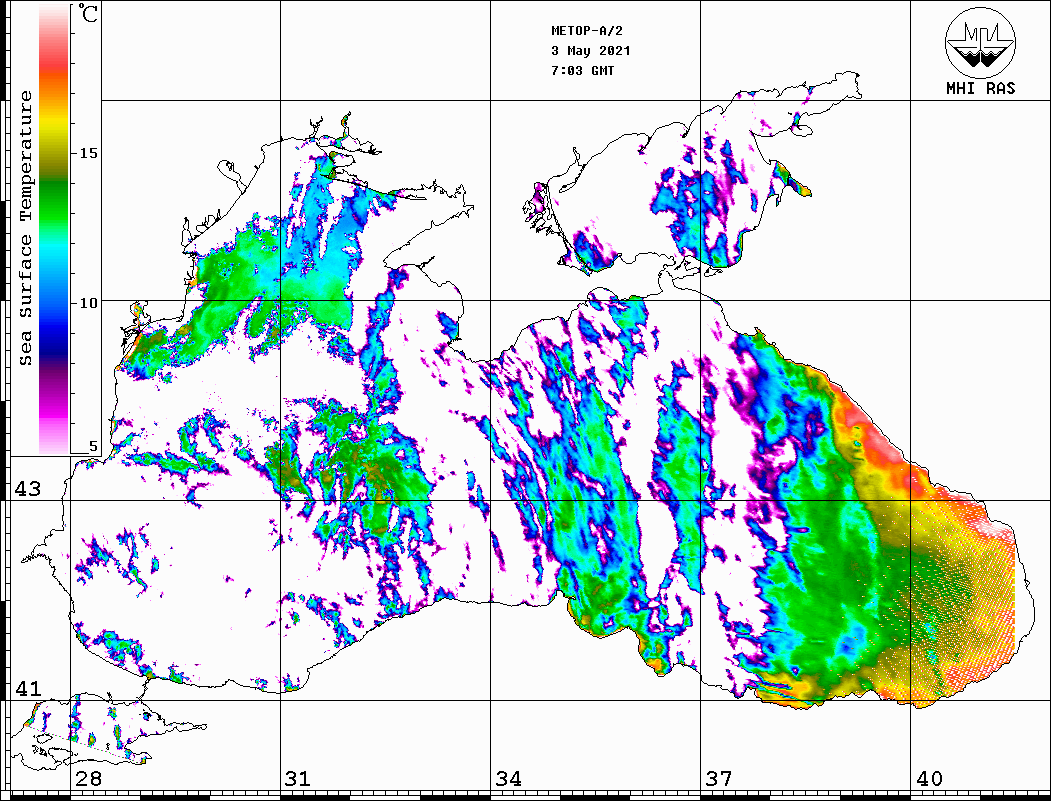Click the 'METOP-A/2' satellite label

pyautogui.click(x=586, y=31)
